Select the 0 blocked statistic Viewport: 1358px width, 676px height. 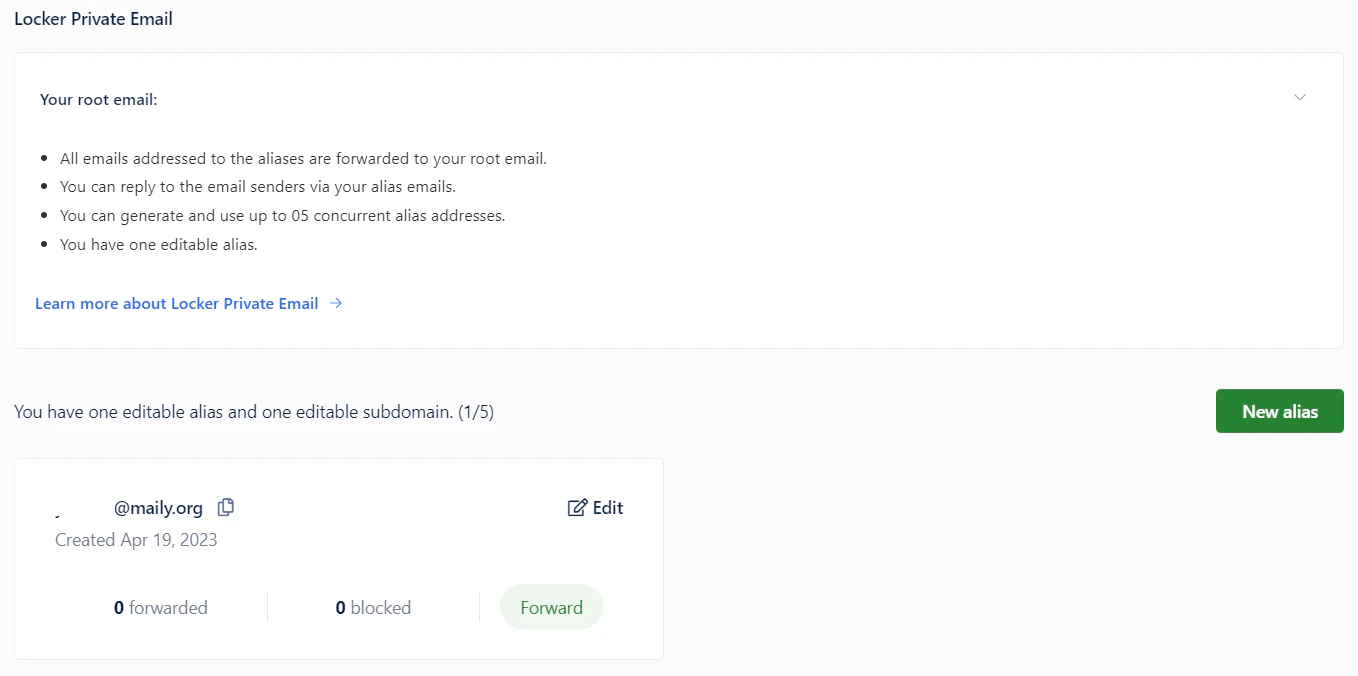click(372, 607)
